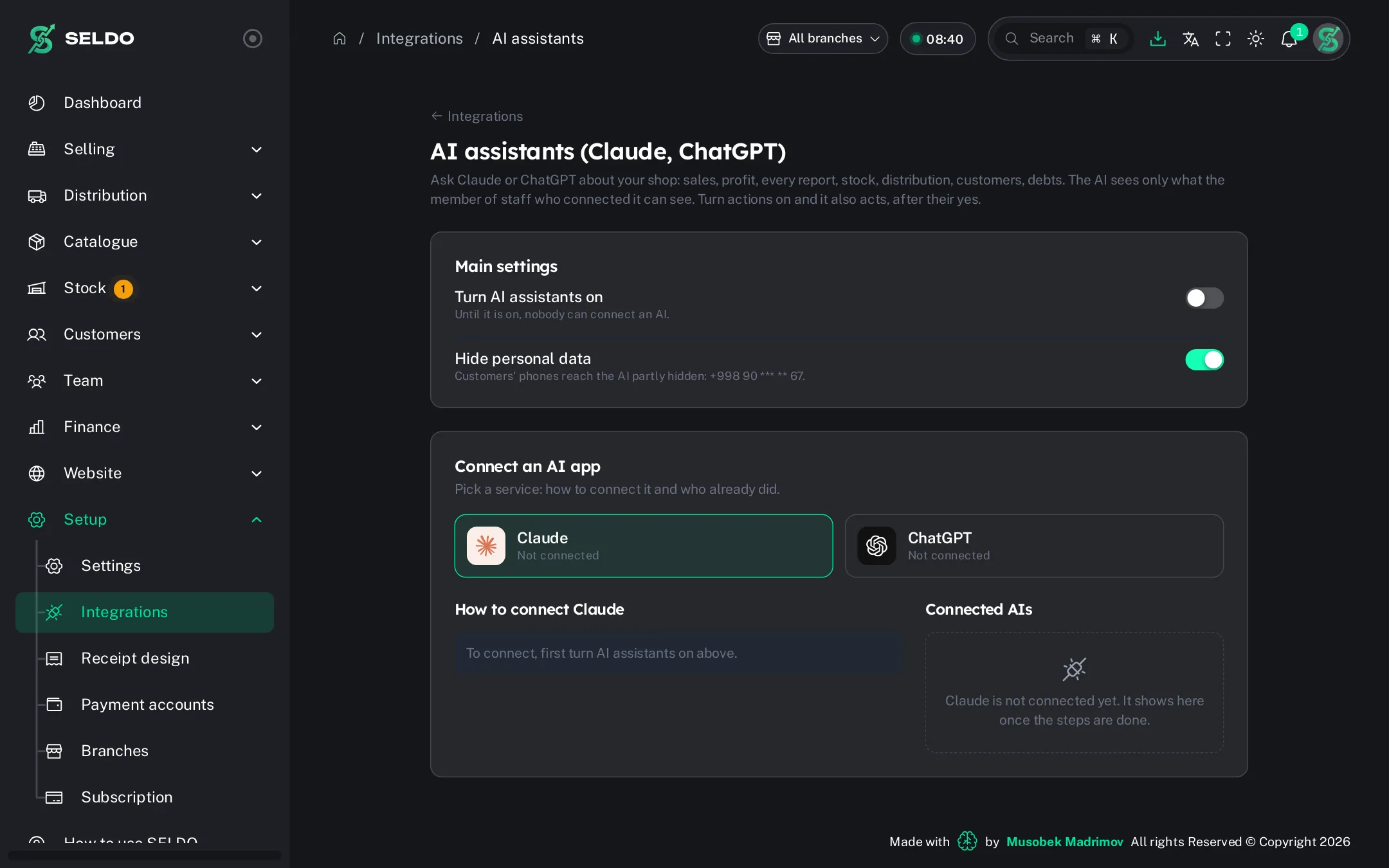Toggle the sidebar pin circle icon

253,39
